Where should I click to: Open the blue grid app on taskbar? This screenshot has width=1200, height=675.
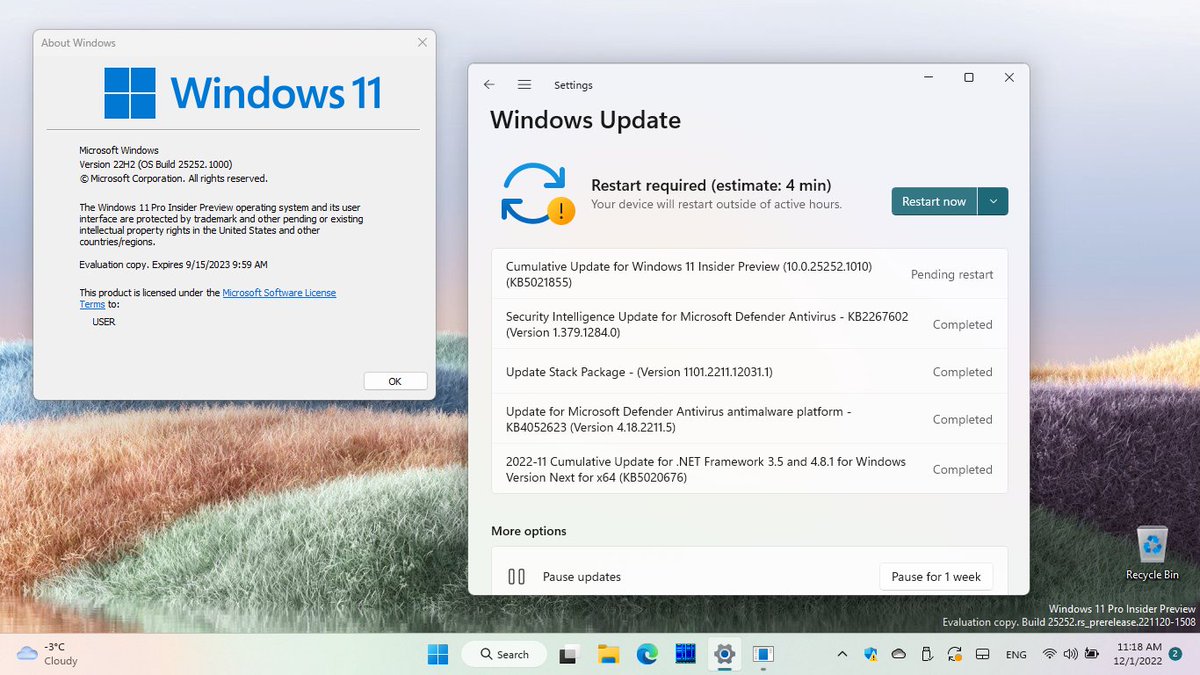(x=686, y=655)
